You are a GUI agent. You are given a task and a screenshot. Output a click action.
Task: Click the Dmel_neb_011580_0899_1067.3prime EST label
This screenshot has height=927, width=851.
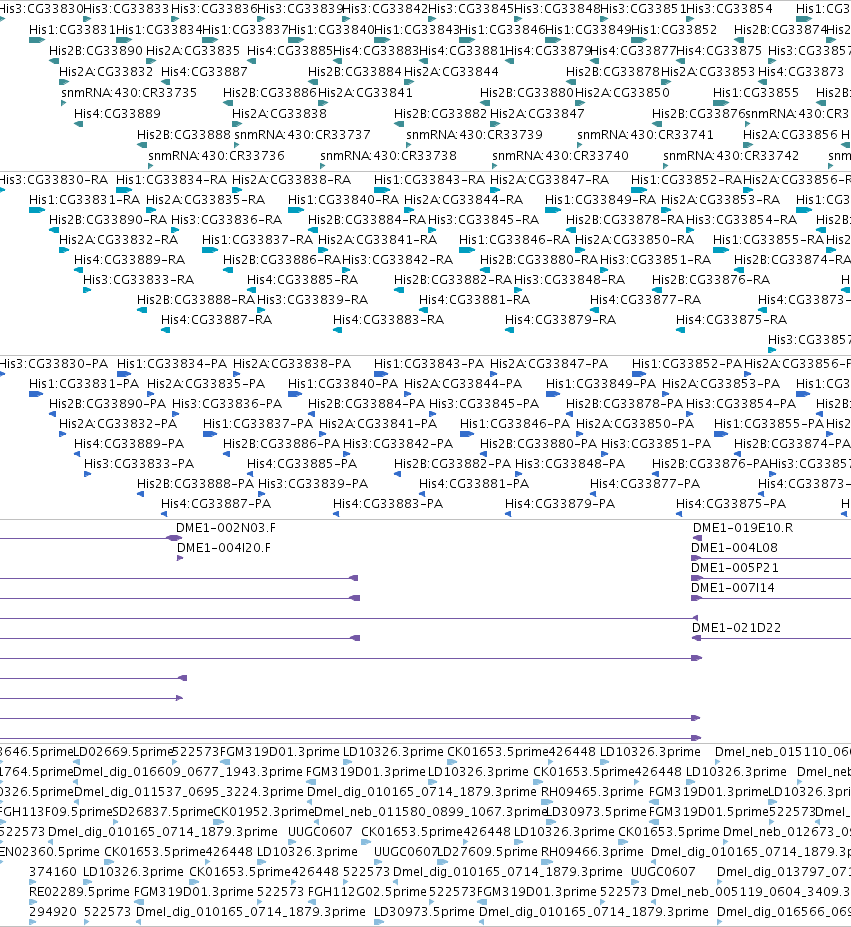tap(430, 812)
